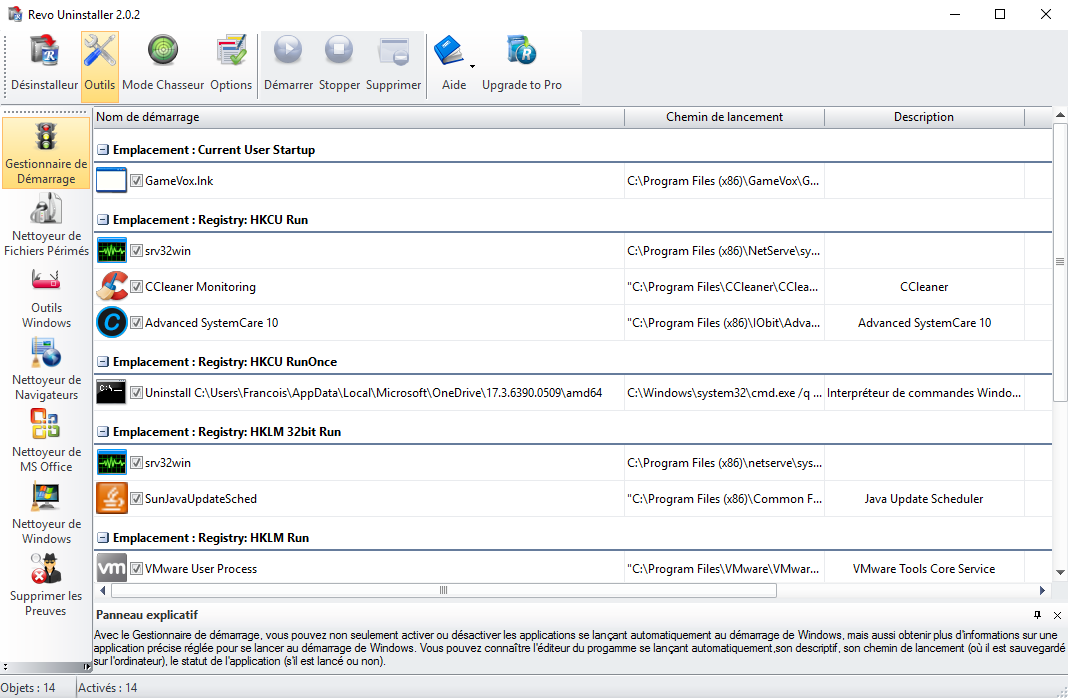1068x698 pixels.
Task: Click the GameVox launch path cell
Action: tap(724, 180)
